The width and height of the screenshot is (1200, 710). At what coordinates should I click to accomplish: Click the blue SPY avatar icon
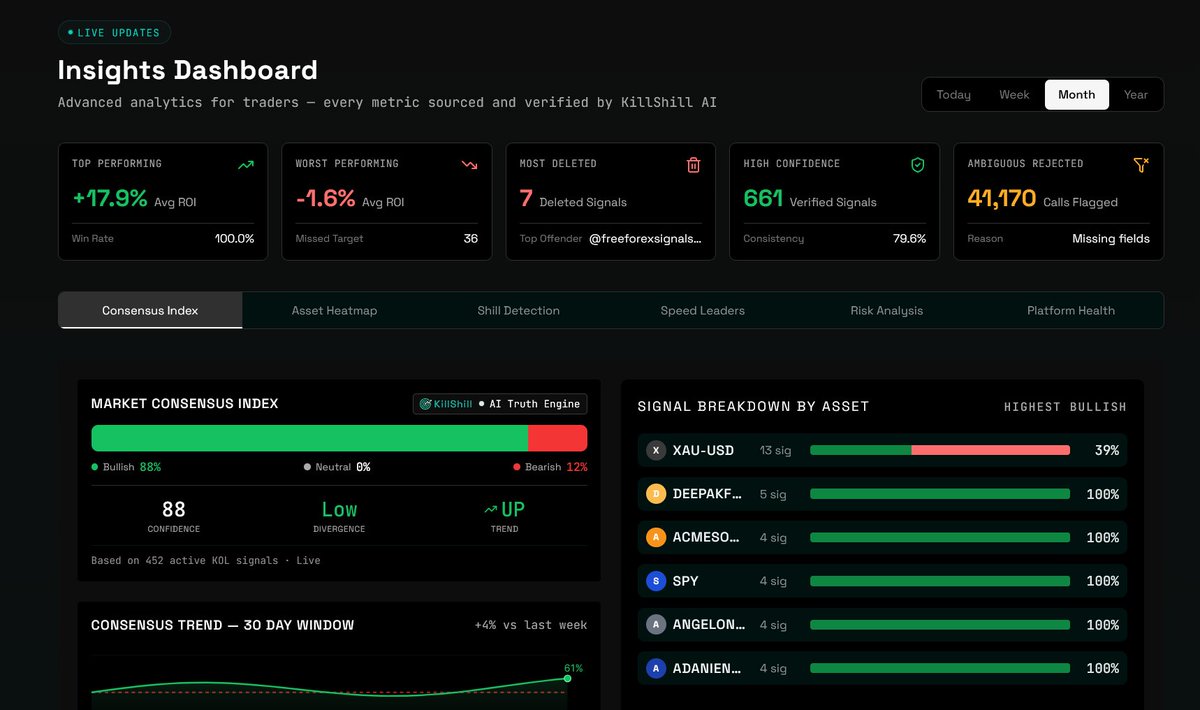coord(656,581)
